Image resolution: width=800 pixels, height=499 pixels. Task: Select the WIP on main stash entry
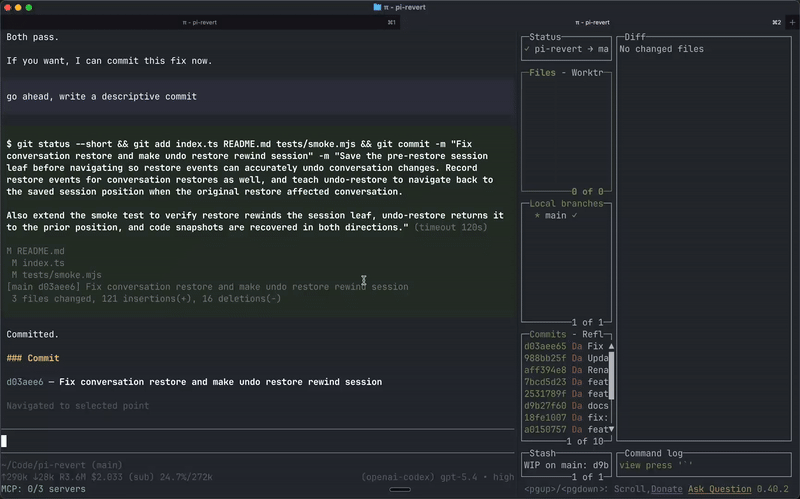(x=566, y=465)
